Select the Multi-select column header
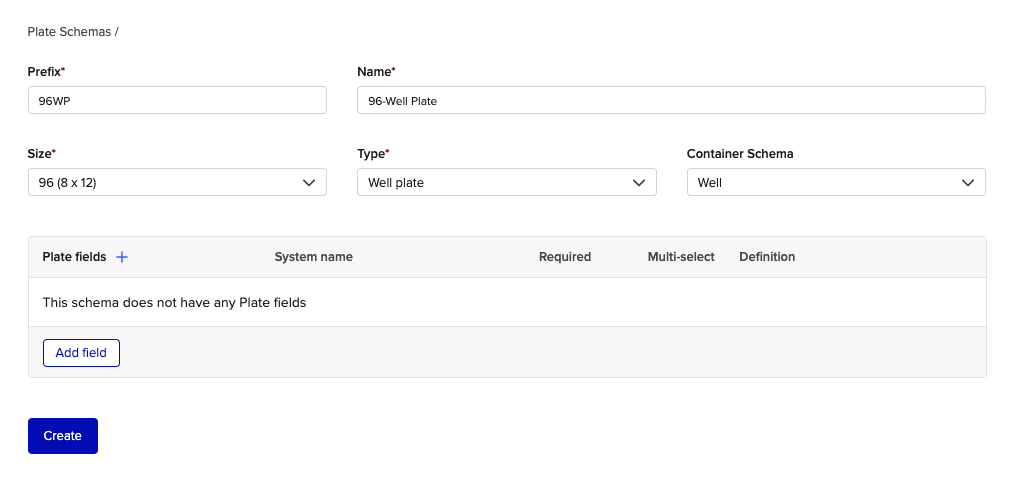 (681, 257)
